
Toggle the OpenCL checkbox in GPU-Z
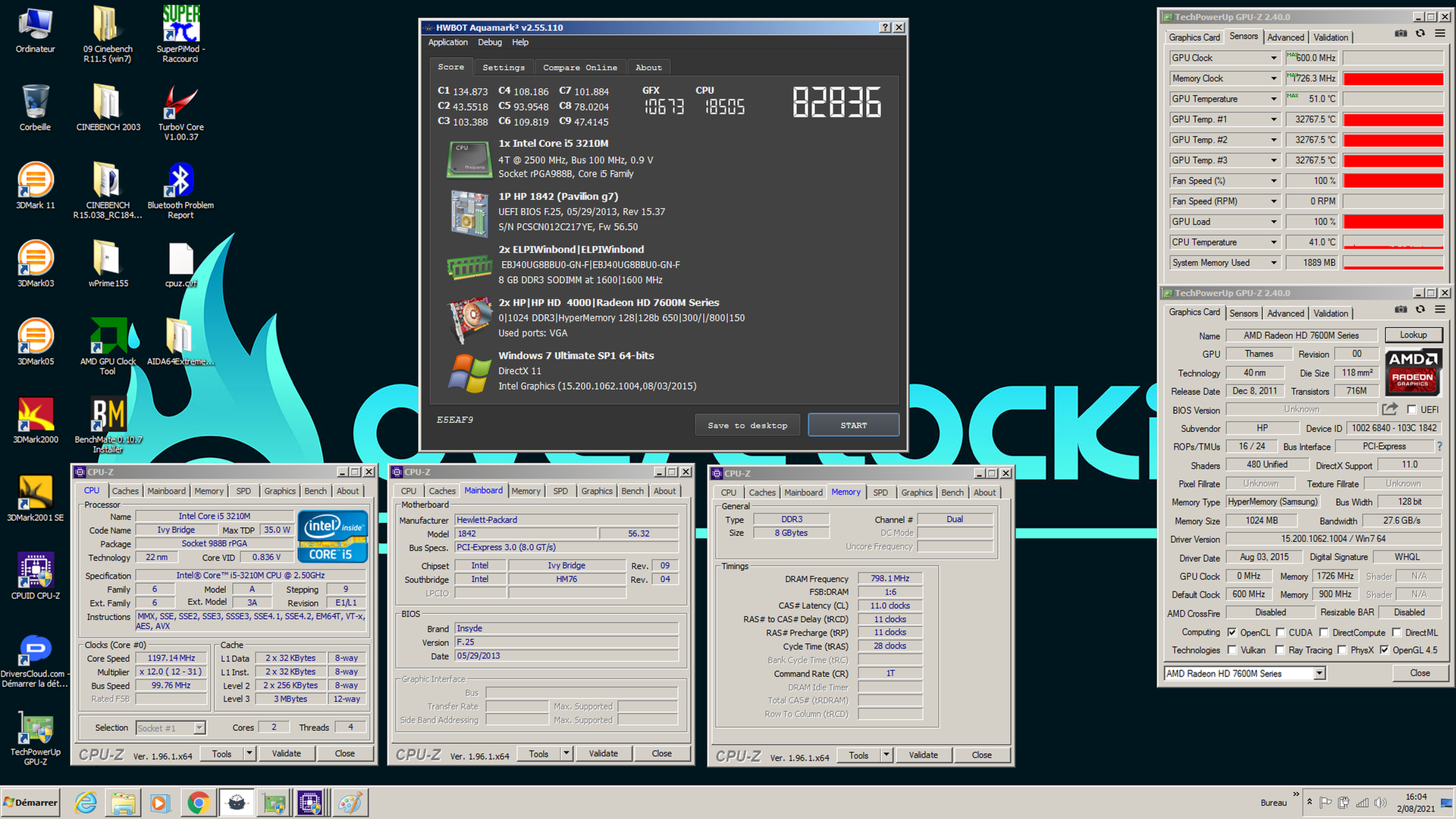click(x=1232, y=632)
